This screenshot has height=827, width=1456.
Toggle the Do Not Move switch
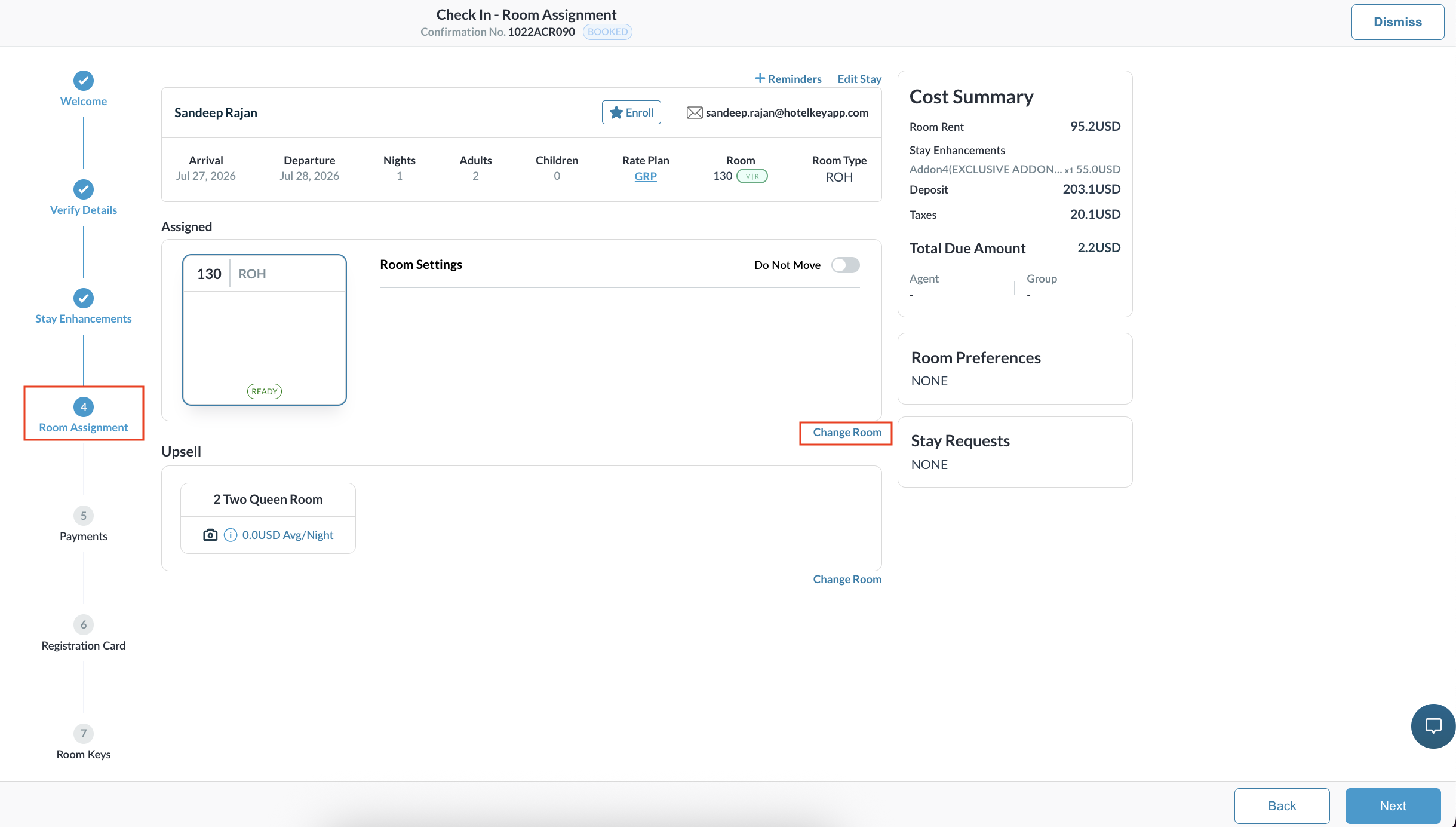click(x=846, y=265)
